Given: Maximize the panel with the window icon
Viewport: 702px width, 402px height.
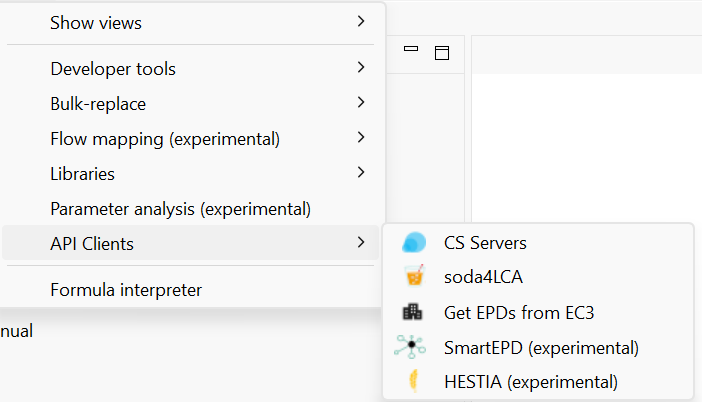Looking at the screenshot, I should tap(442, 53).
